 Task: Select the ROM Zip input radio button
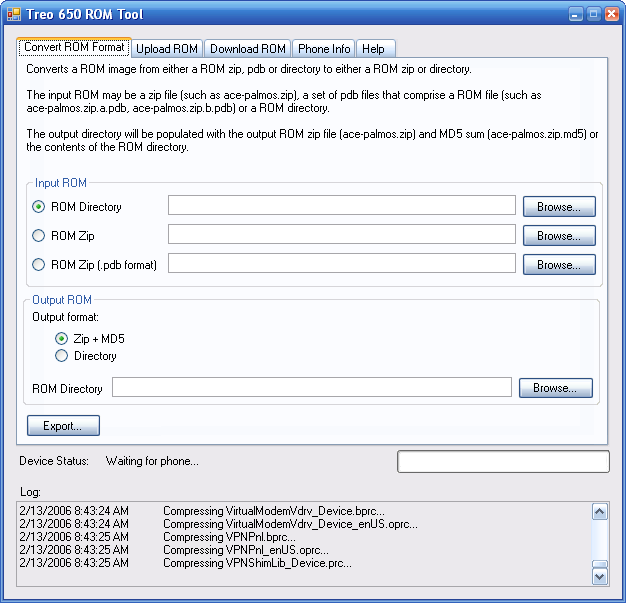pos(38,236)
